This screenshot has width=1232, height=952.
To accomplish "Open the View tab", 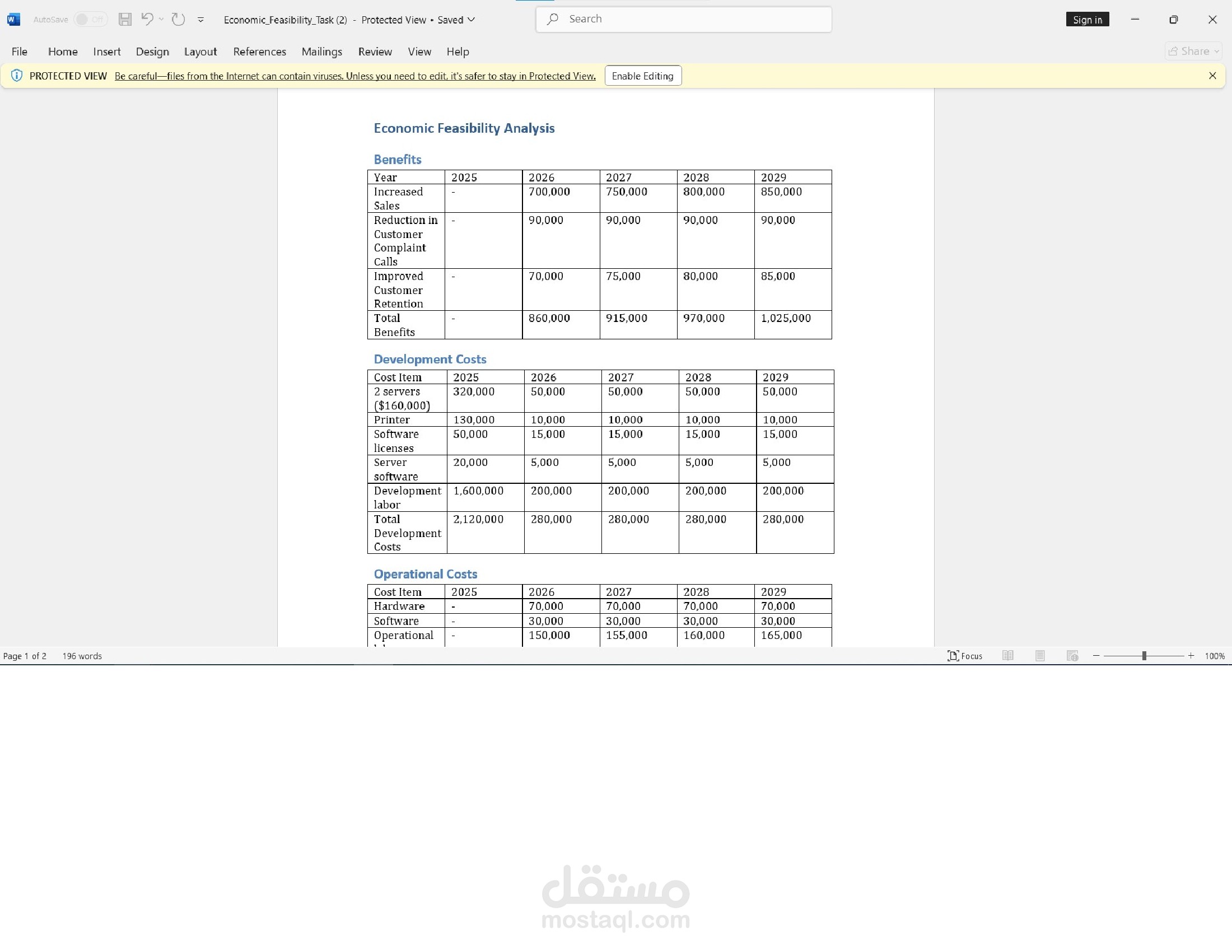I will click(419, 52).
